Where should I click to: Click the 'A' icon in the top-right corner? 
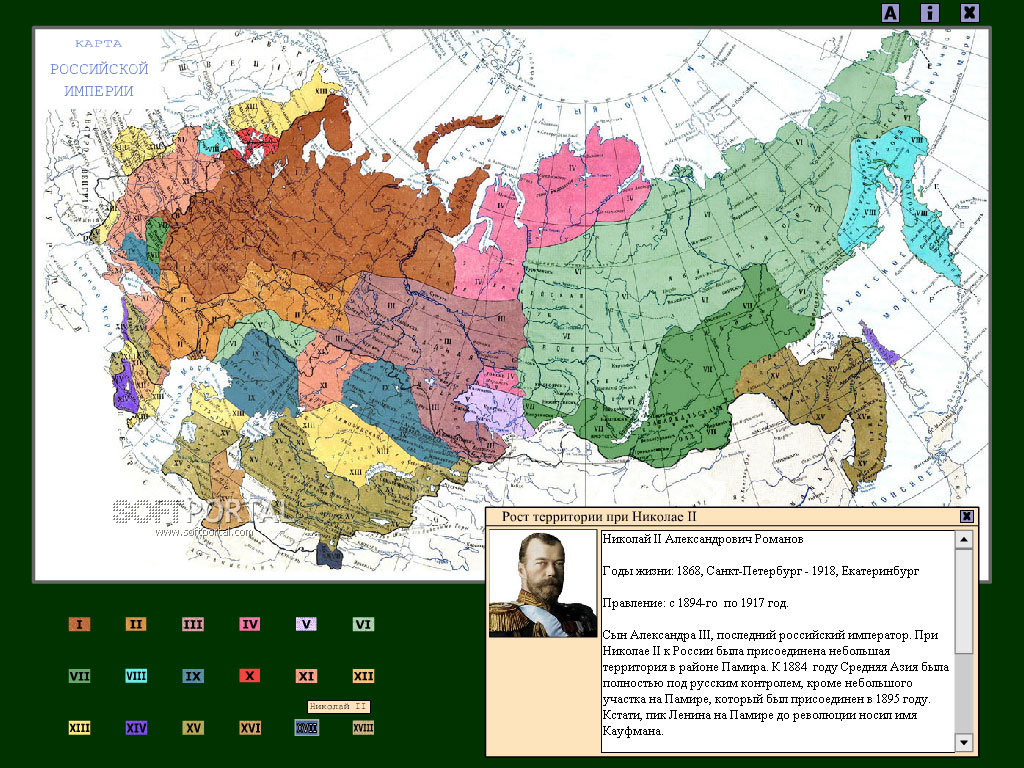[x=890, y=13]
